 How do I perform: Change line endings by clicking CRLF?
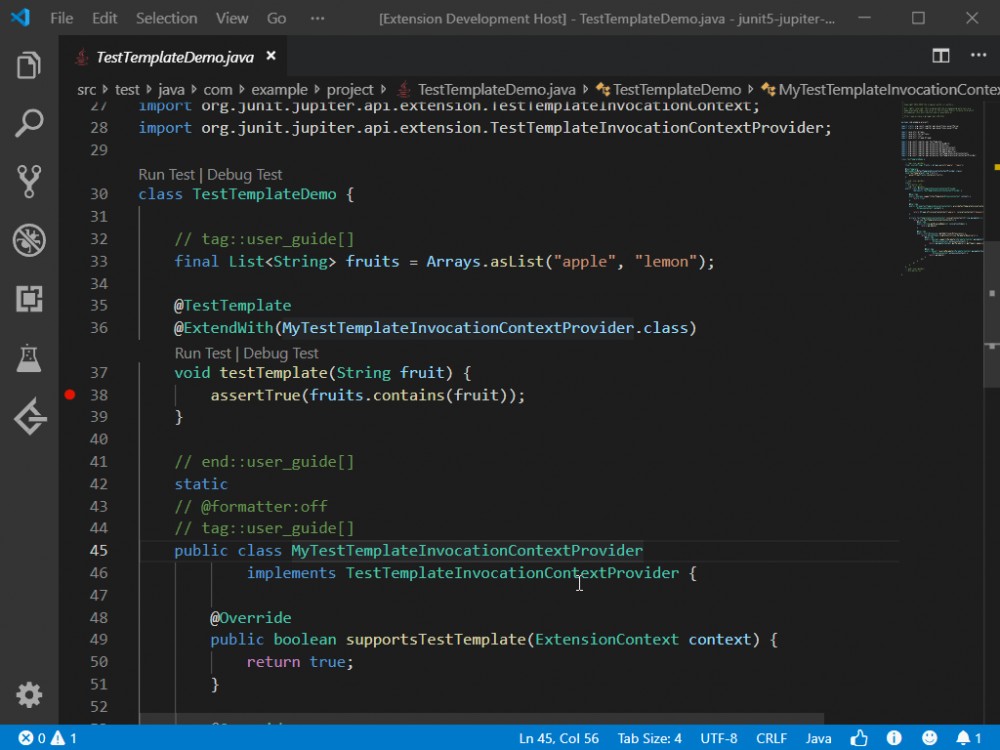pos(771,738)
